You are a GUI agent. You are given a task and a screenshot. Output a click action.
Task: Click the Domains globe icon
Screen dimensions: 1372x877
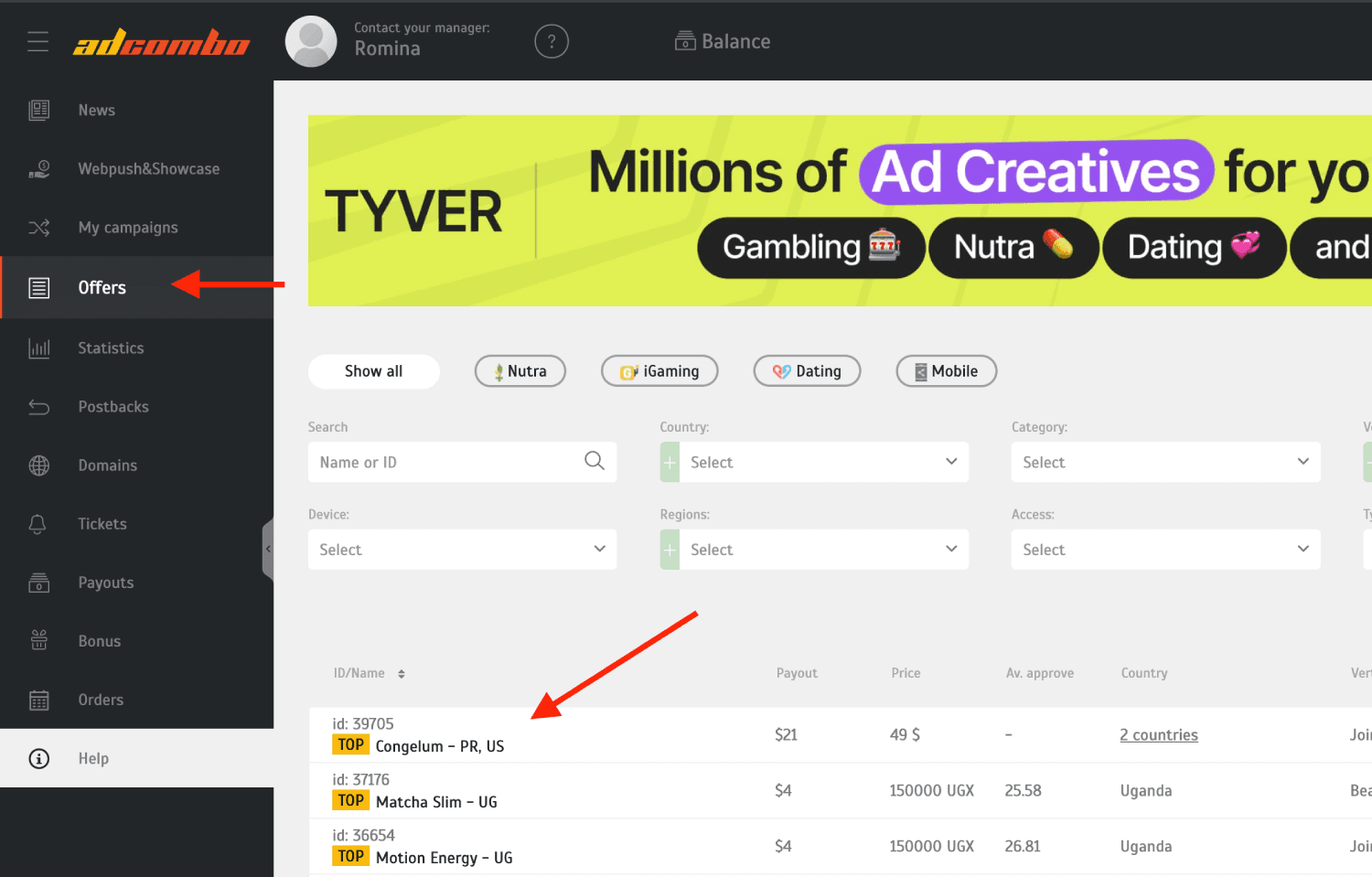coord(39,465)
